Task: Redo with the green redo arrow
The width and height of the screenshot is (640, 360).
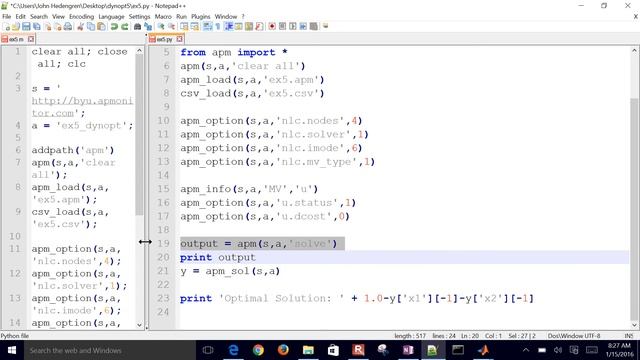Action: [124, 27]
